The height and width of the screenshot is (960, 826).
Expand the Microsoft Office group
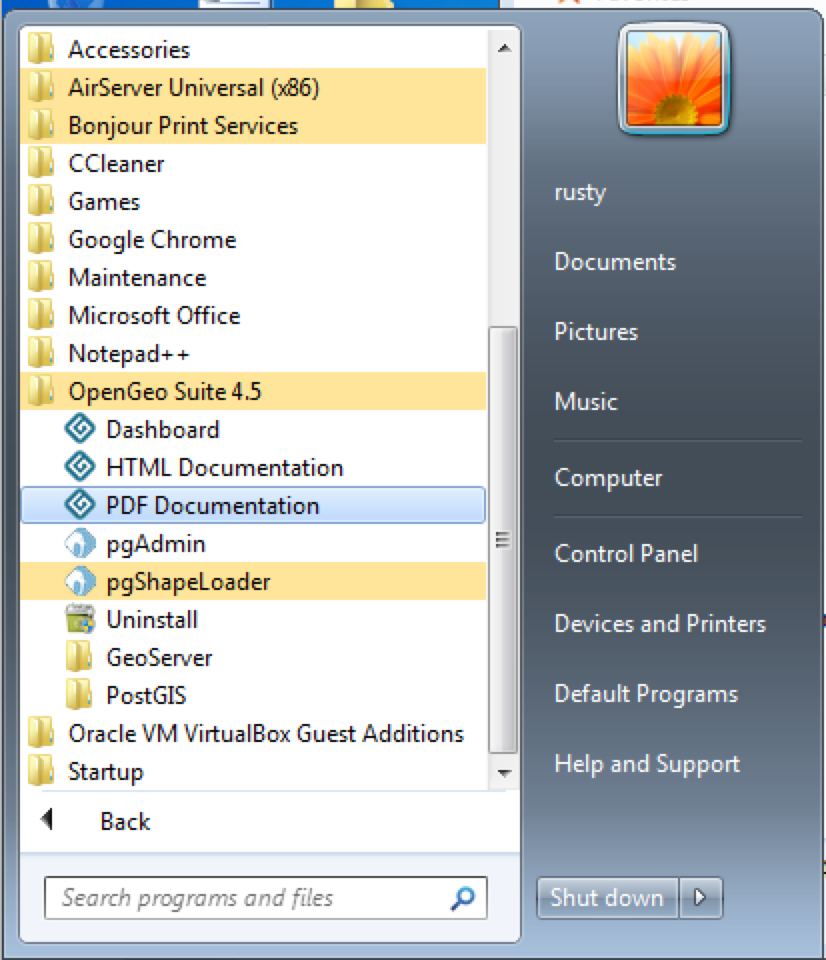[253, 315]
